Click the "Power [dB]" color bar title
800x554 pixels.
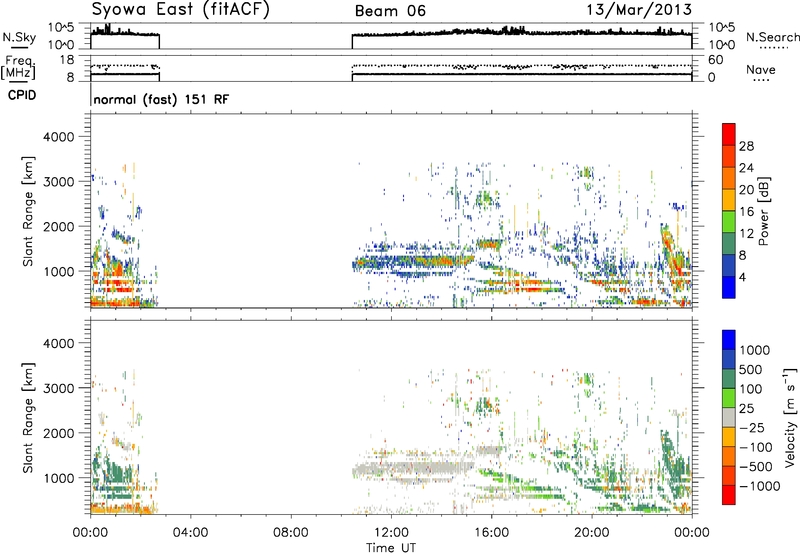763,211
